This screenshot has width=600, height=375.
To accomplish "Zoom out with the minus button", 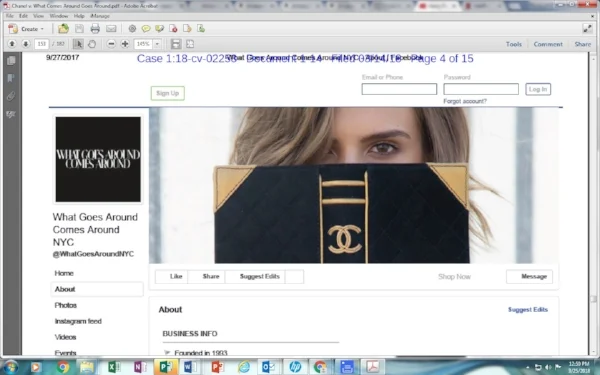I will pos(111,44).
